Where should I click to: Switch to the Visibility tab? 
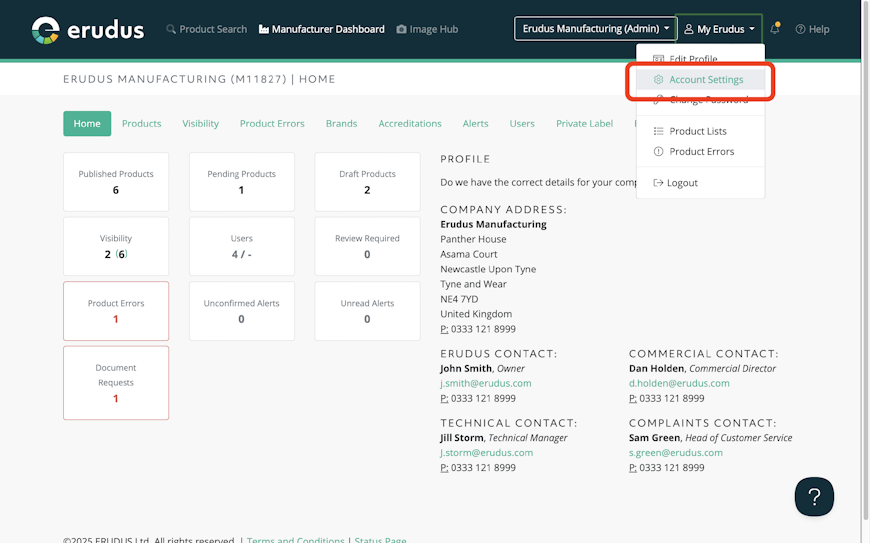[200, 123]
